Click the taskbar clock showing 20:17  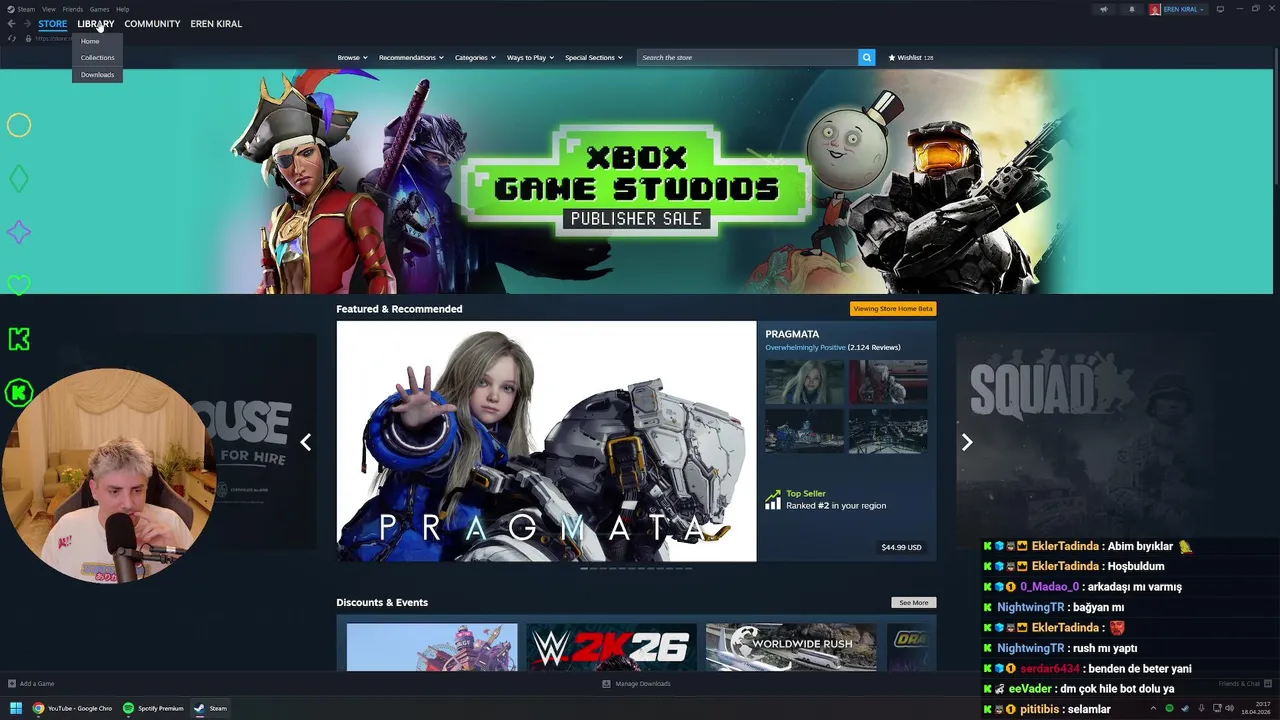[1255, 708]
